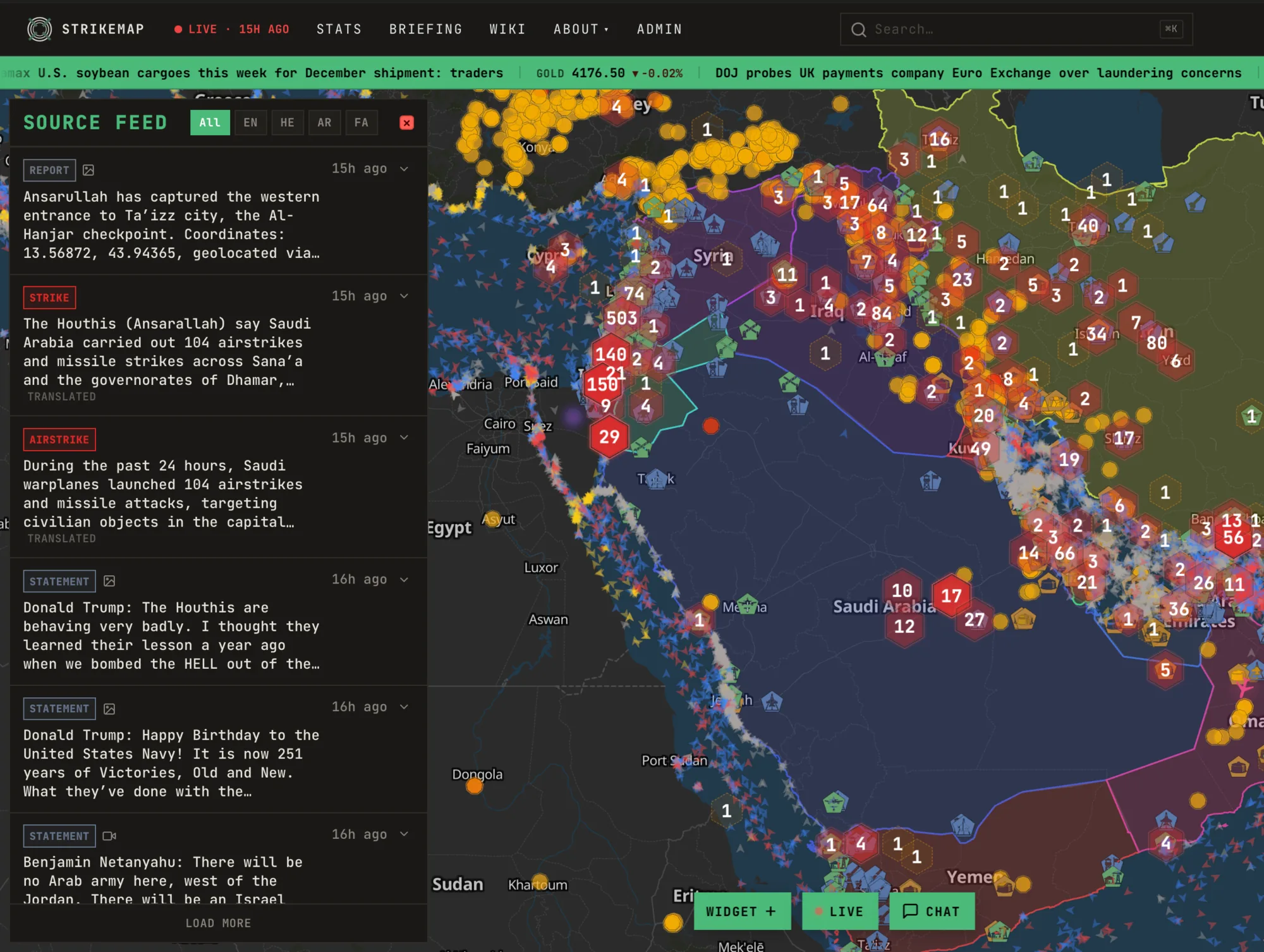Open the BRIEFING page

click(426, 29)
